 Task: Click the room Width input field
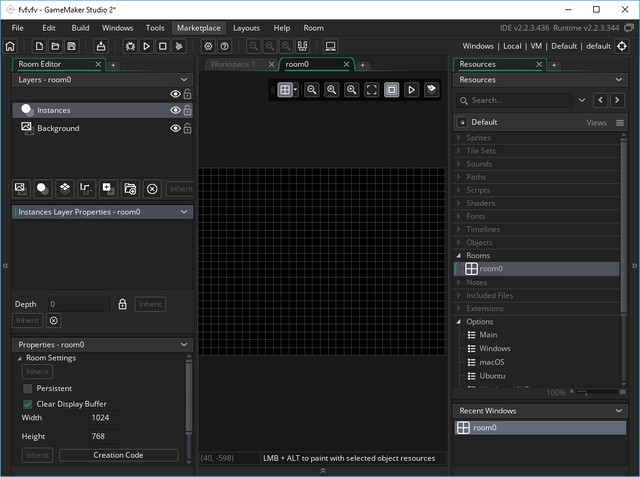(x=104, y=418)
